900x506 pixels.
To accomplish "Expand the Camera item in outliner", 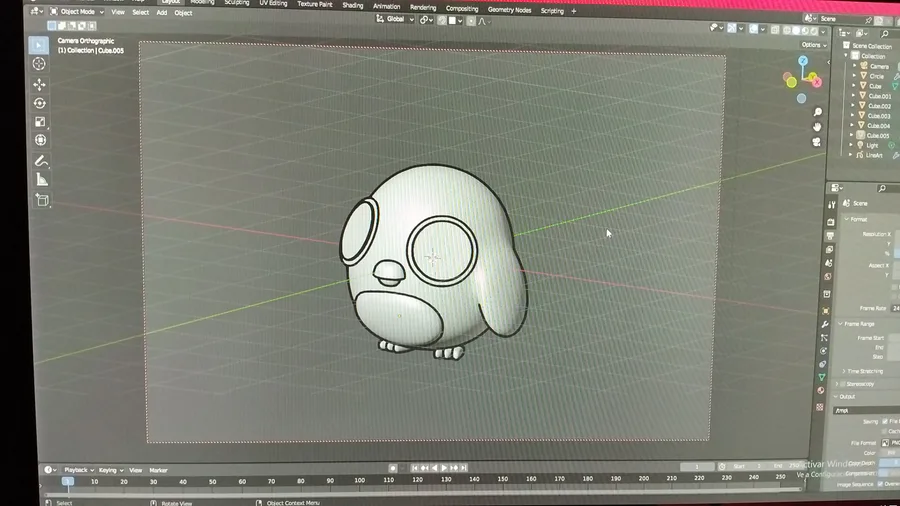I will (855, 66).
